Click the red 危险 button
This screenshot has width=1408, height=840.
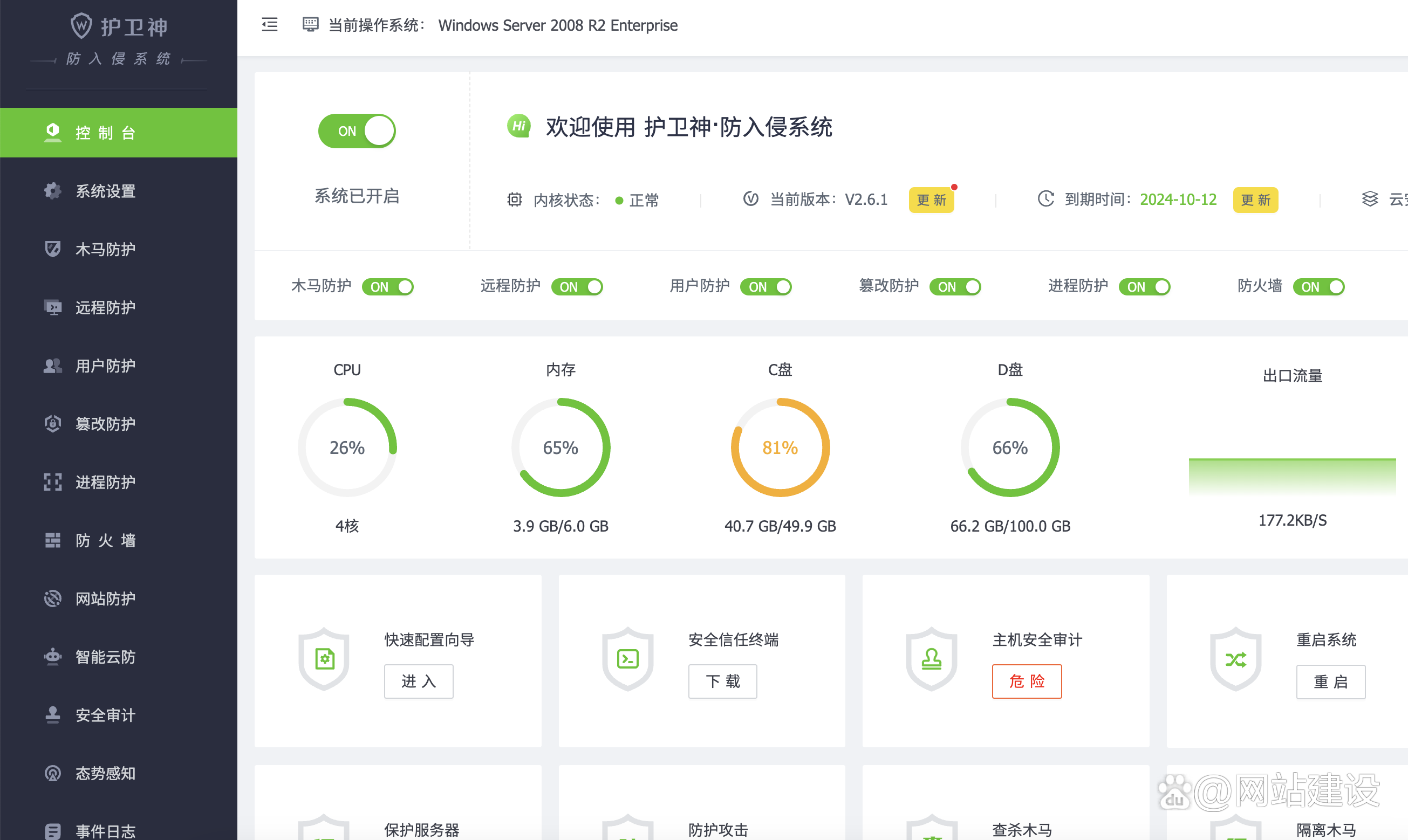click(1027, 681)
